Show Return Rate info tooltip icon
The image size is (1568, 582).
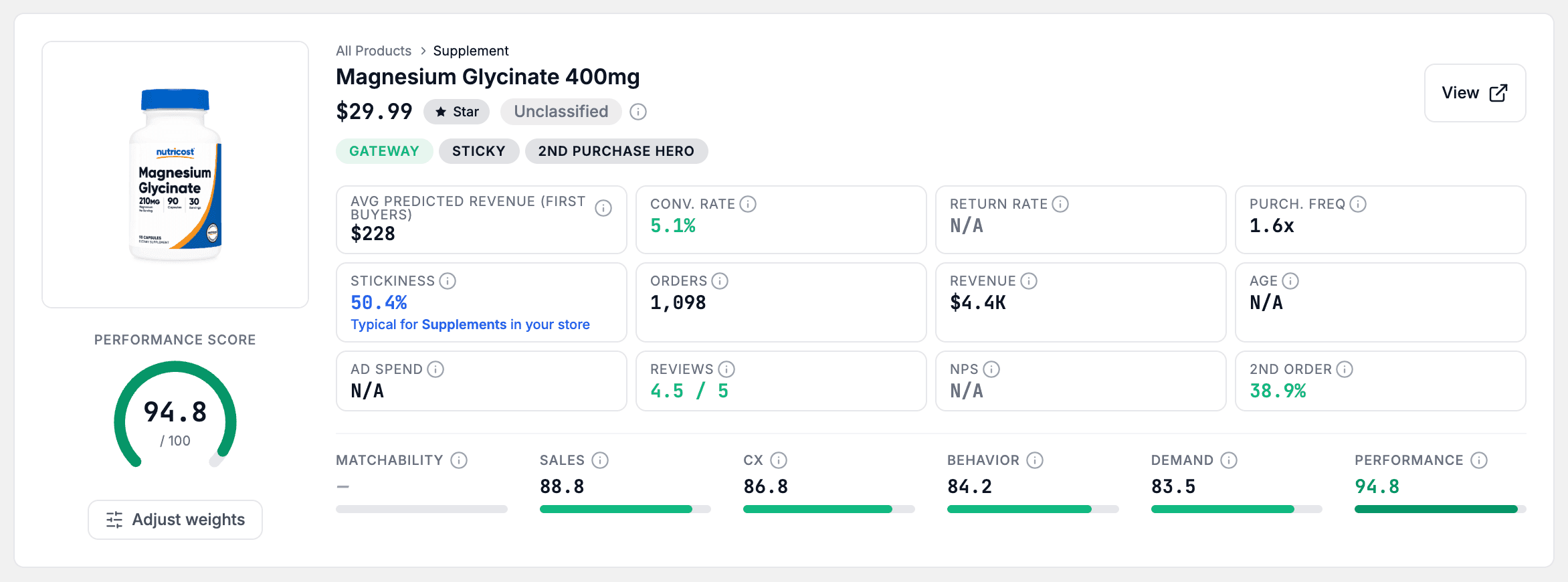point(1060,204)
